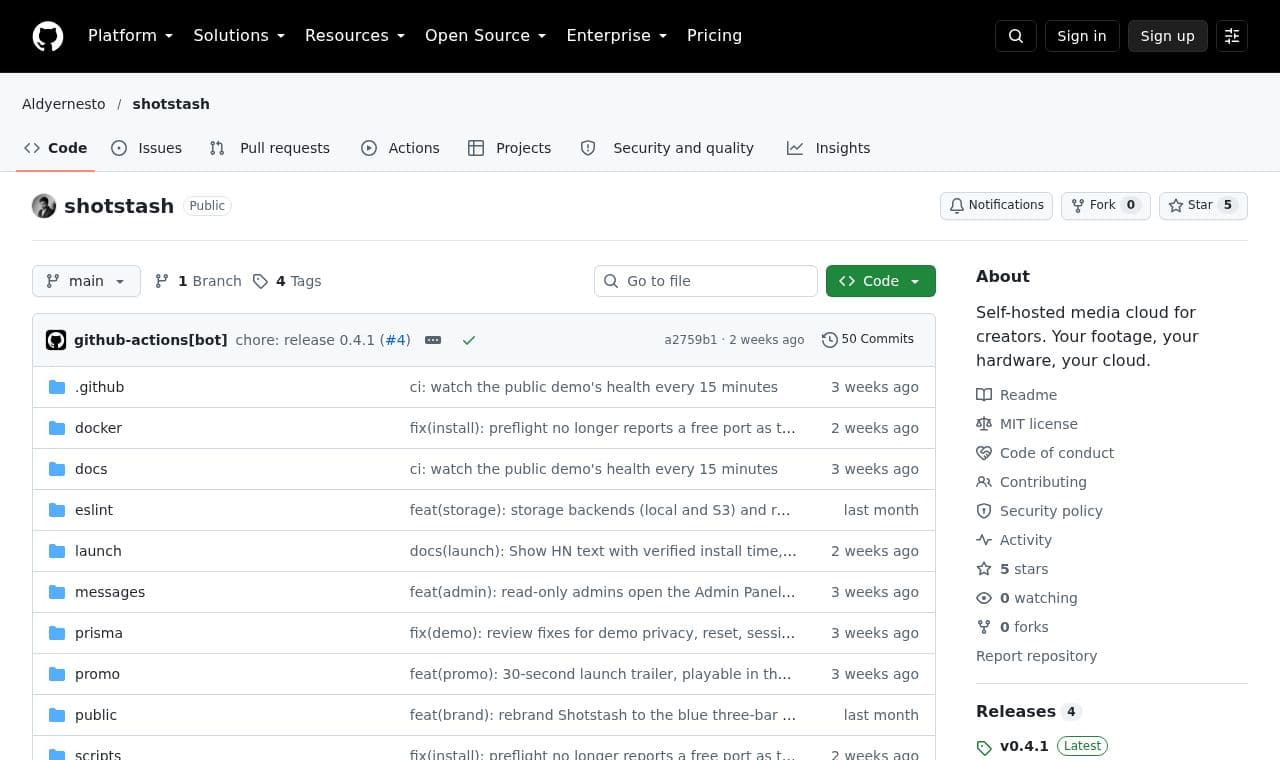Click the promo folder icon
Screen dimensions: 1280x760
(x=57, y=674)
